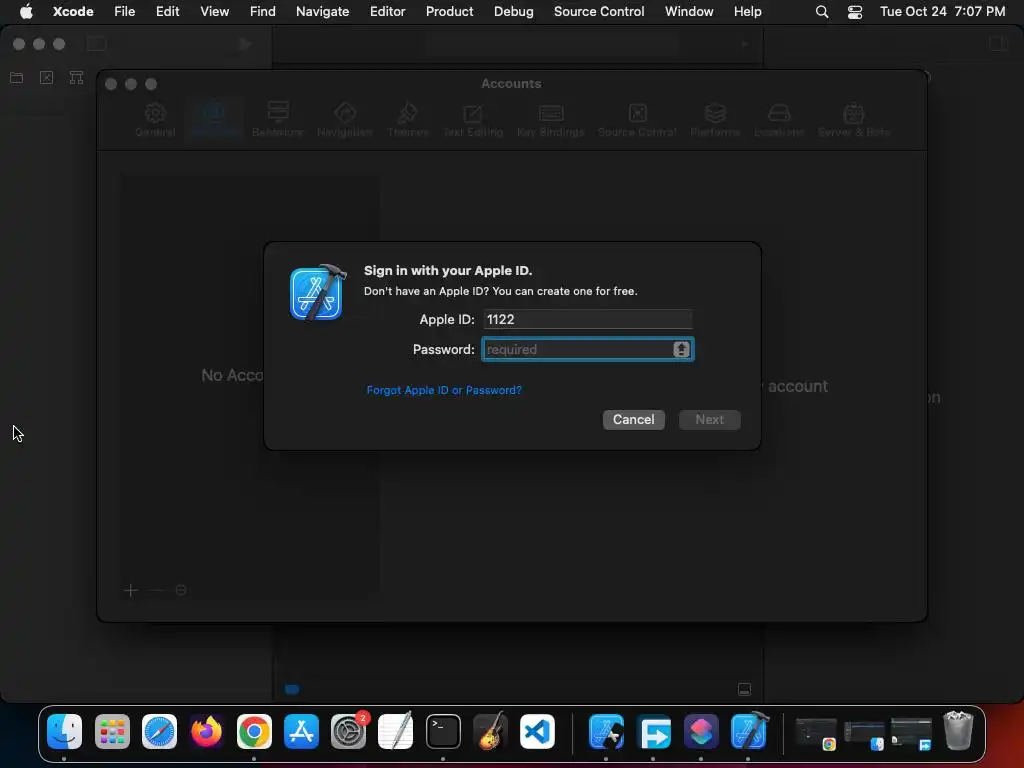1024x768 pixels.
Task: Open the Help menu
Action: pos(747,12)
